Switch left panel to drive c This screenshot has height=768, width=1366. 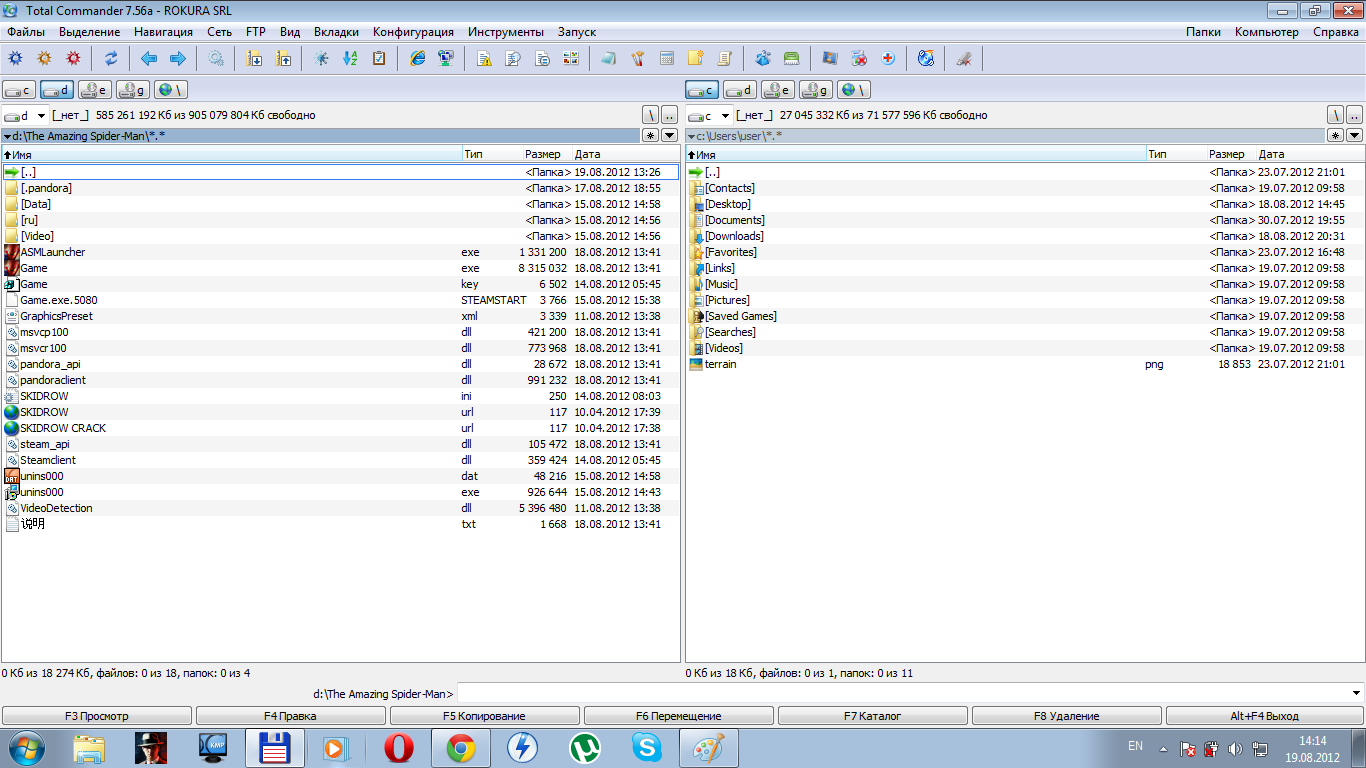(x=19, y=90)
